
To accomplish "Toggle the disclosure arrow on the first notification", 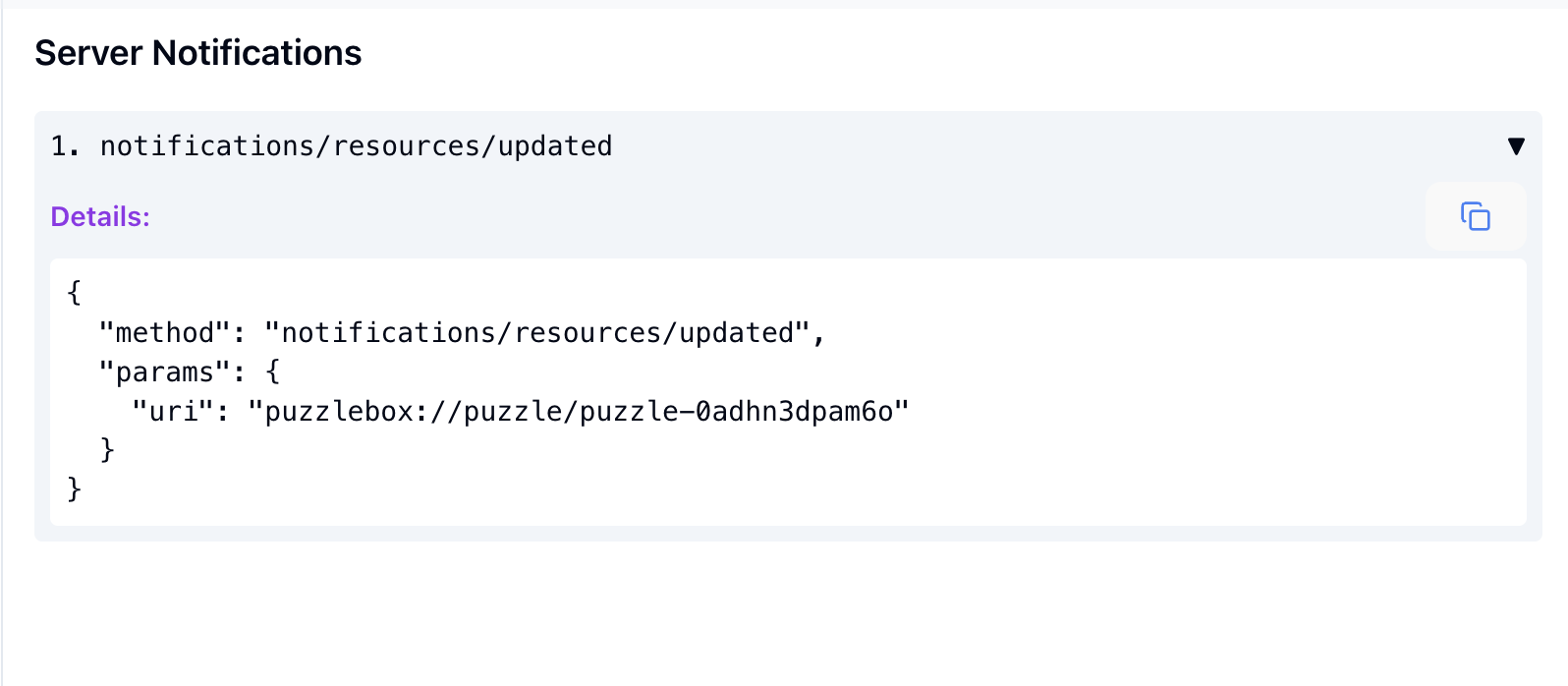I will tap(1517, 145).
